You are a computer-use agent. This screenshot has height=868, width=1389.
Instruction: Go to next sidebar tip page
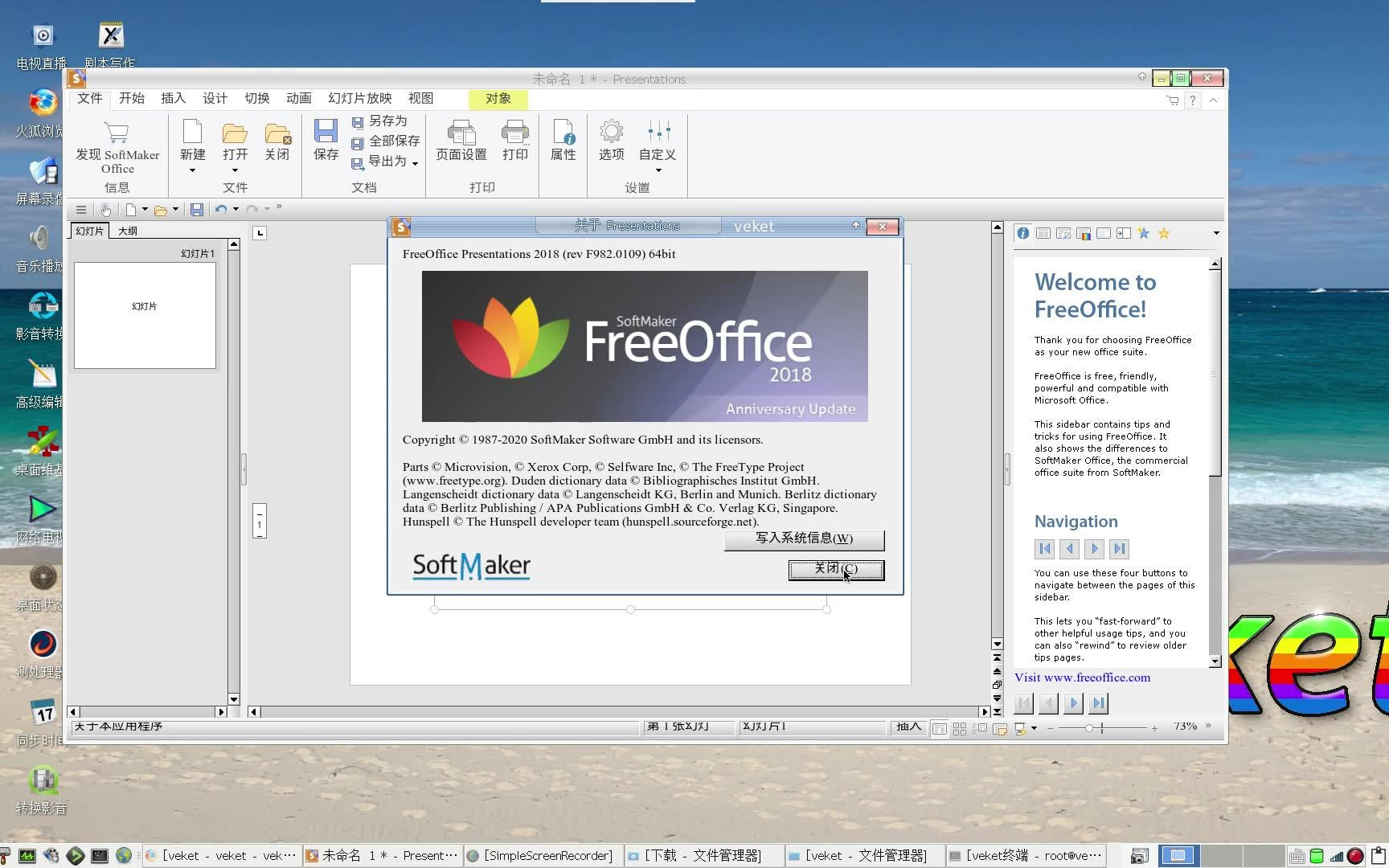[x=1074, y=704]
